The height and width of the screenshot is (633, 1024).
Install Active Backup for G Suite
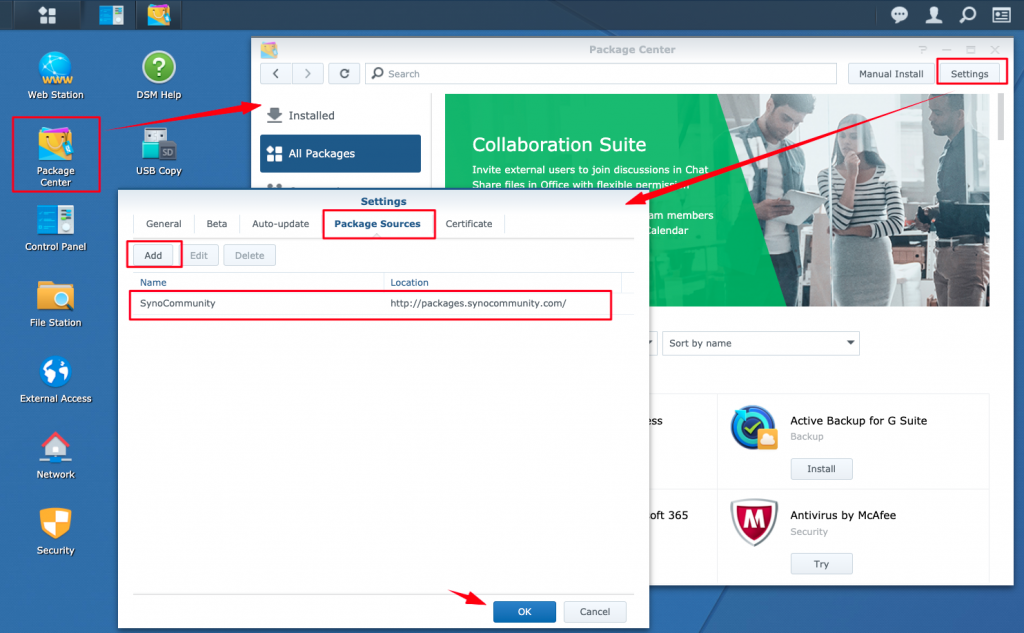tap(821, 469)
